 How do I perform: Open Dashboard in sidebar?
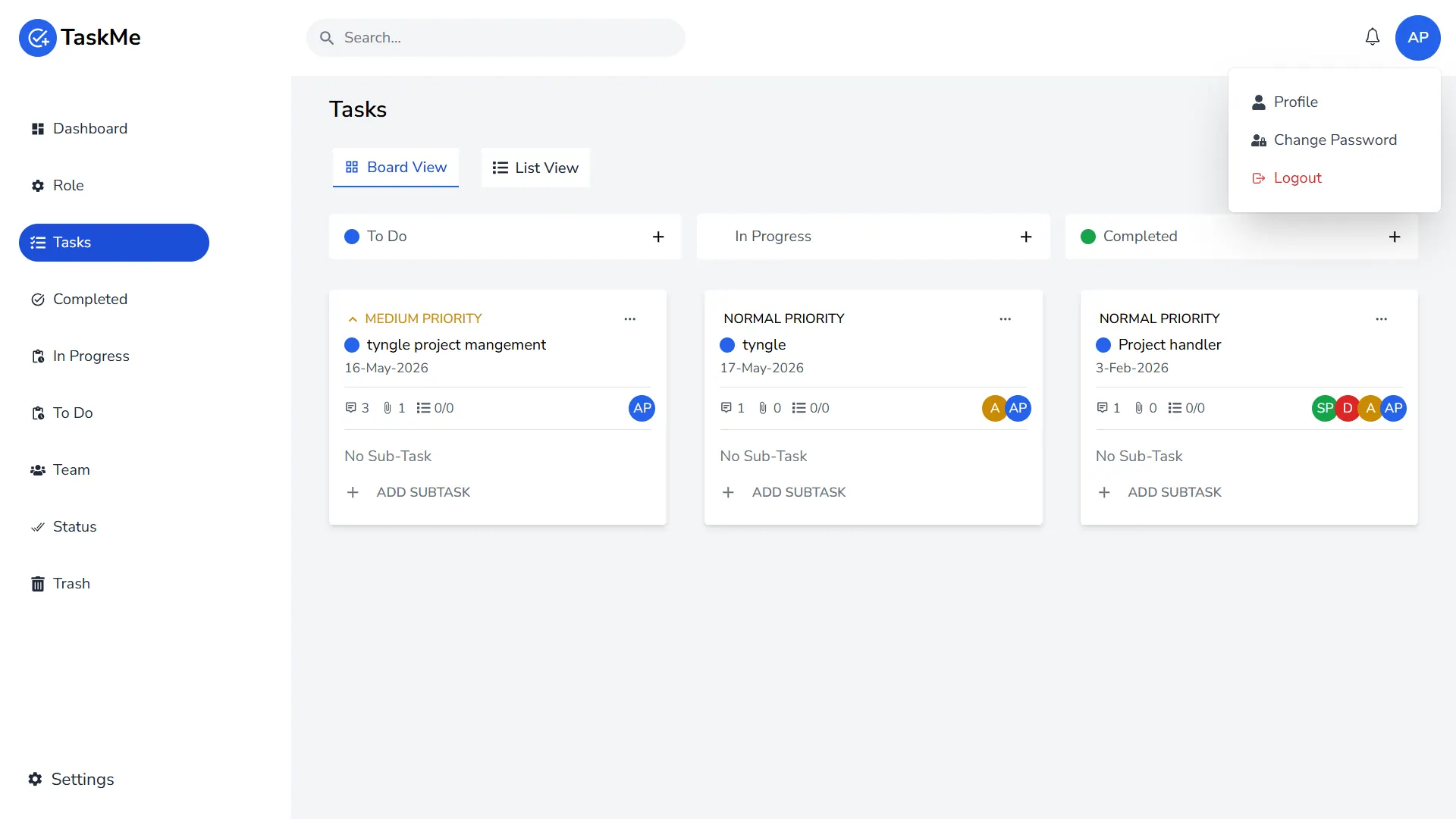(114, 129)
